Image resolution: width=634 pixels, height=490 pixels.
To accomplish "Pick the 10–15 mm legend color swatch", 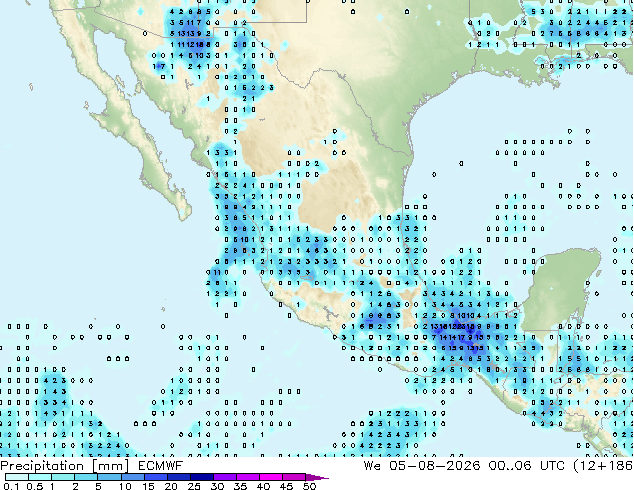I will [x=133, y=477].
